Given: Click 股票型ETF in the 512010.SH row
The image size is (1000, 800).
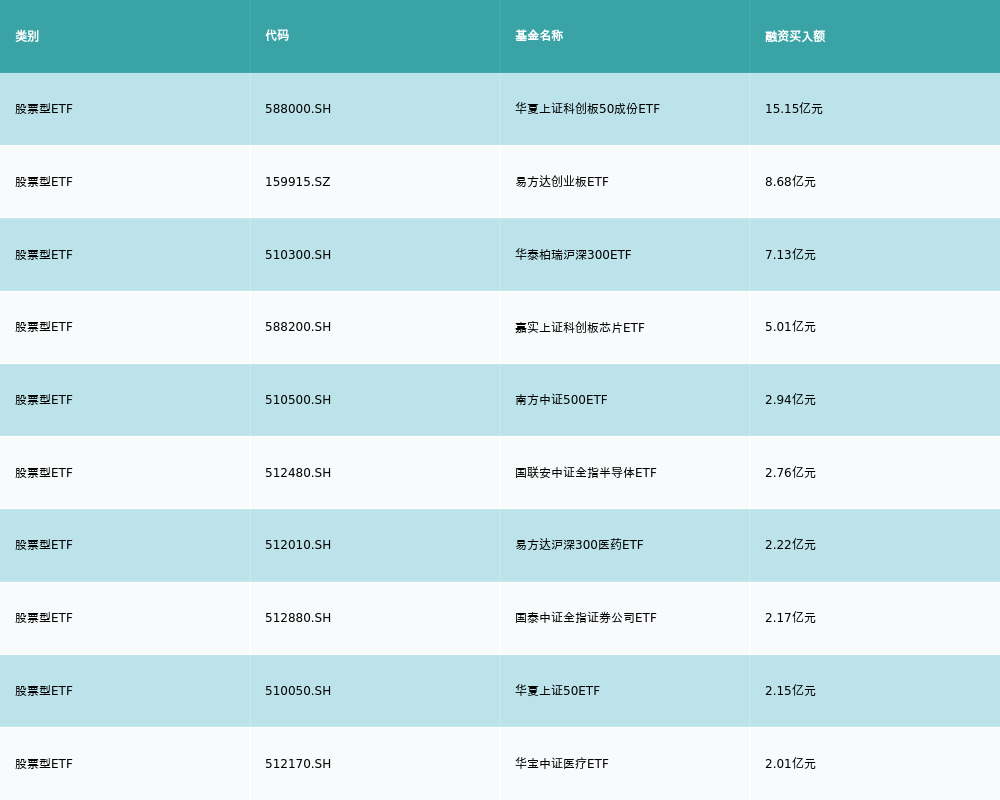Looking at the screenshot, I should (44, 545).
